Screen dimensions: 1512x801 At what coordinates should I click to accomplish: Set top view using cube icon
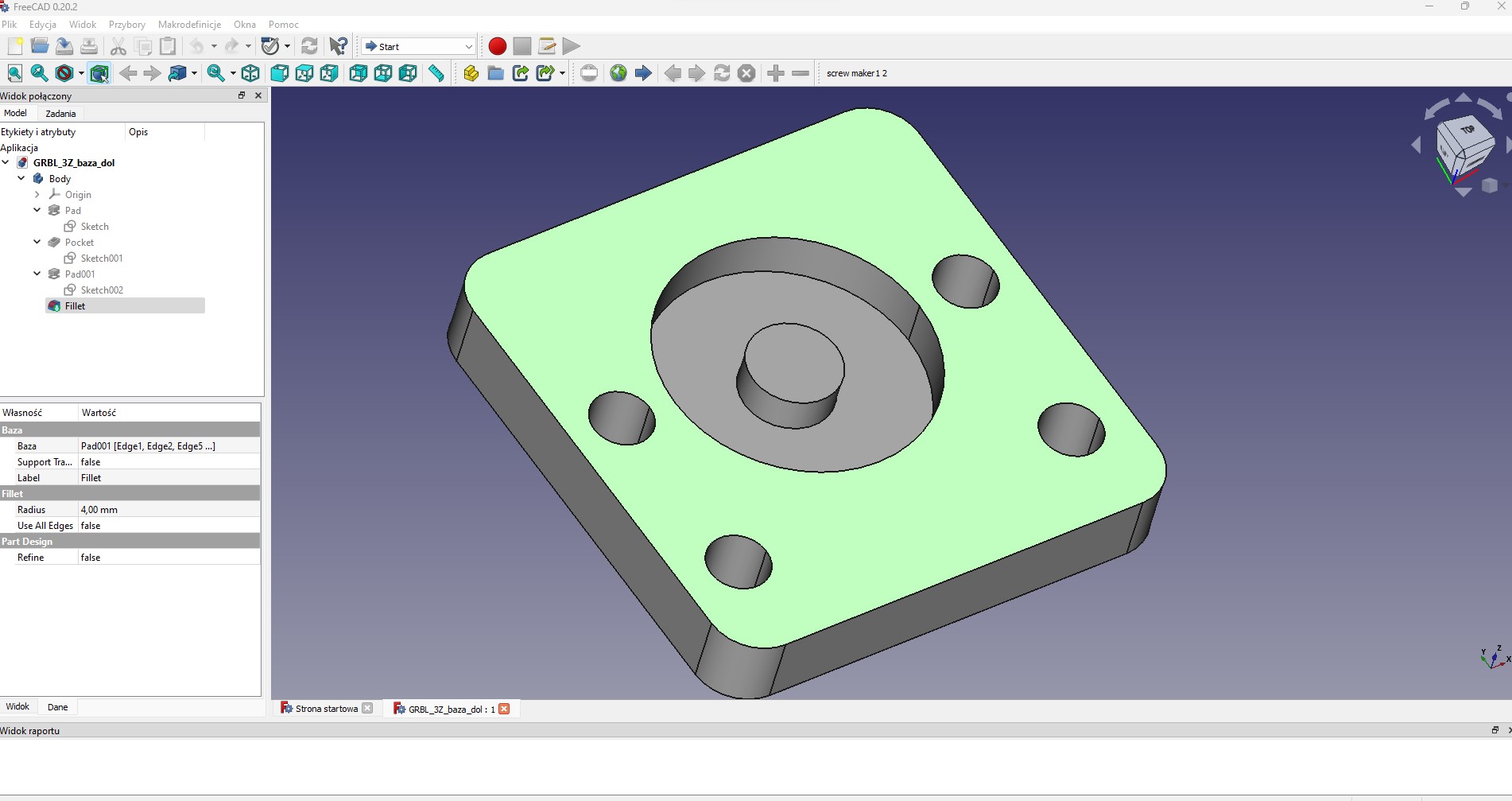pyautogui.click(x=304, y=73)
